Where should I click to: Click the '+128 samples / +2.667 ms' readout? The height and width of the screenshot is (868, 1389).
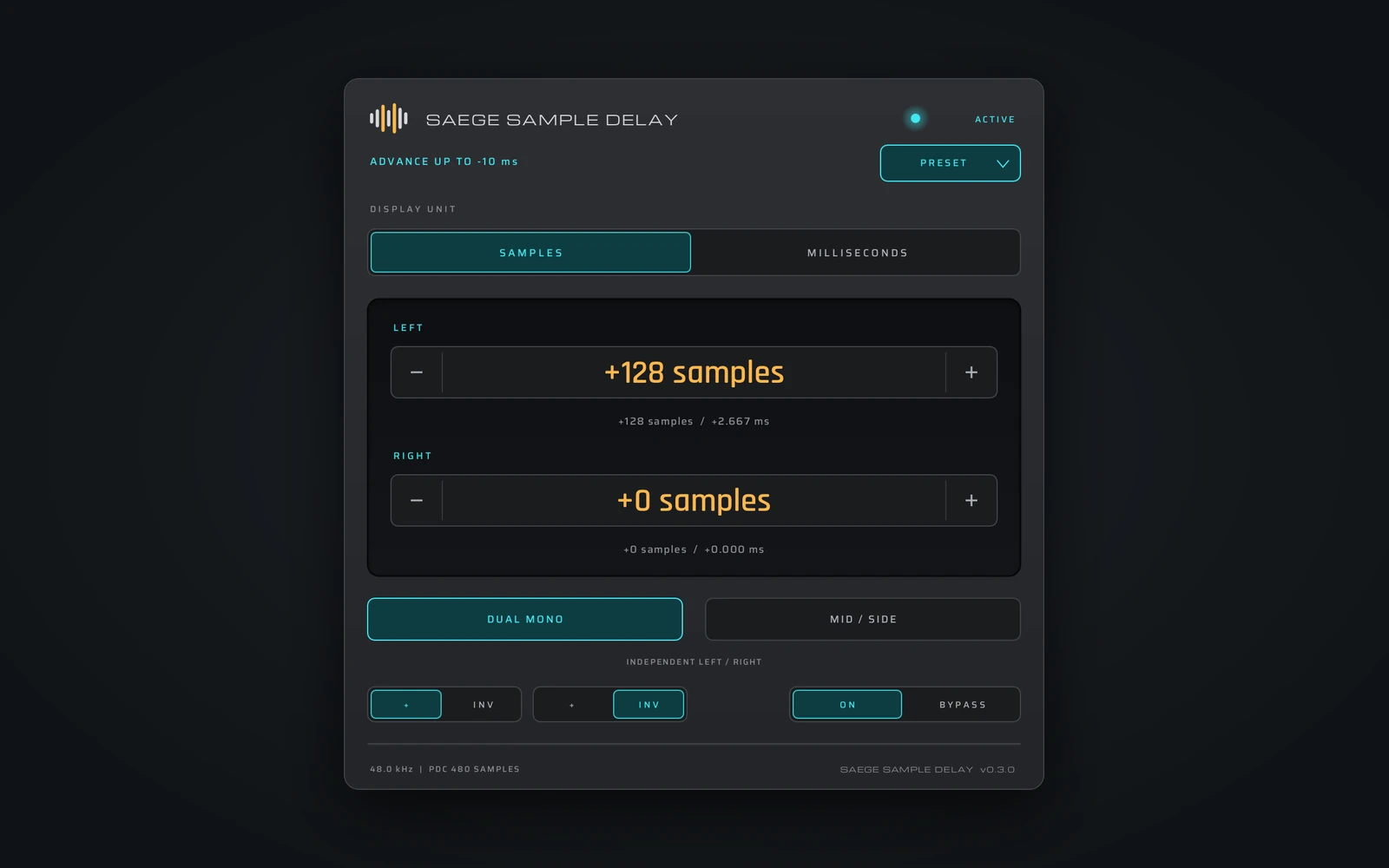point(694,421)
